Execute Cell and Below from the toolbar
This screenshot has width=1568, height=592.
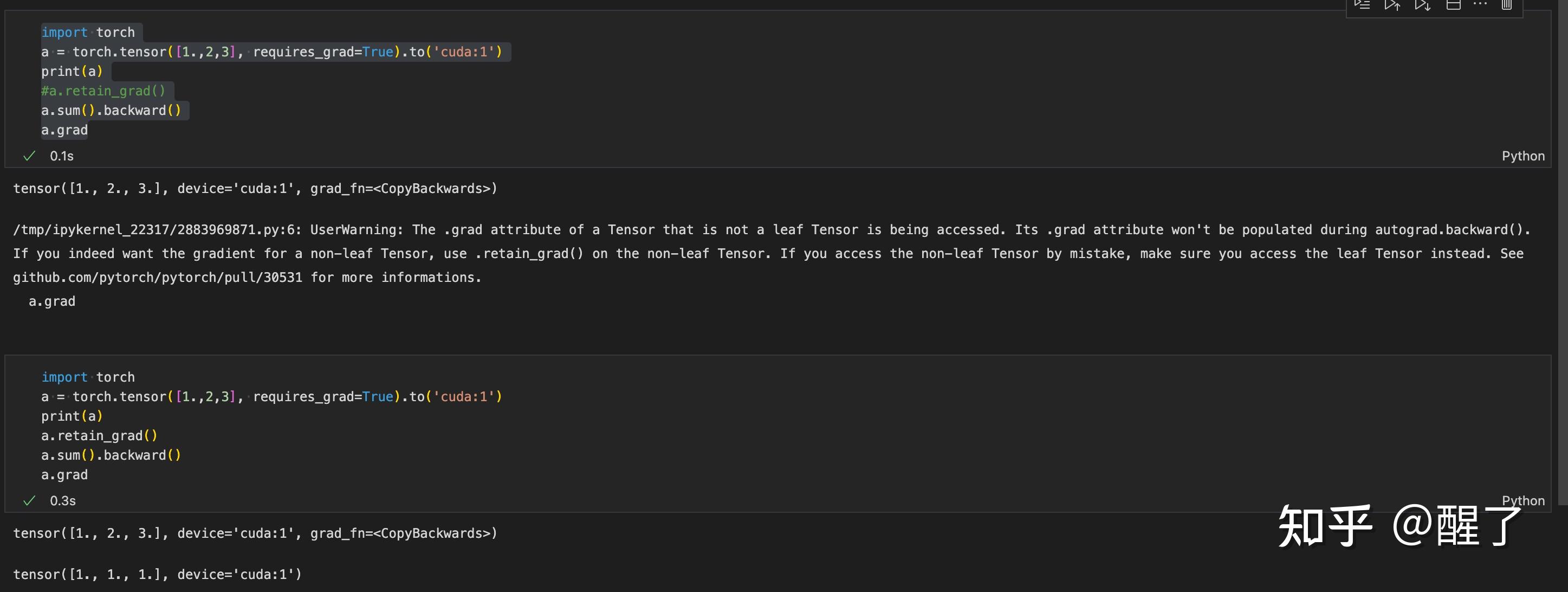click(x=1422, y=5)
